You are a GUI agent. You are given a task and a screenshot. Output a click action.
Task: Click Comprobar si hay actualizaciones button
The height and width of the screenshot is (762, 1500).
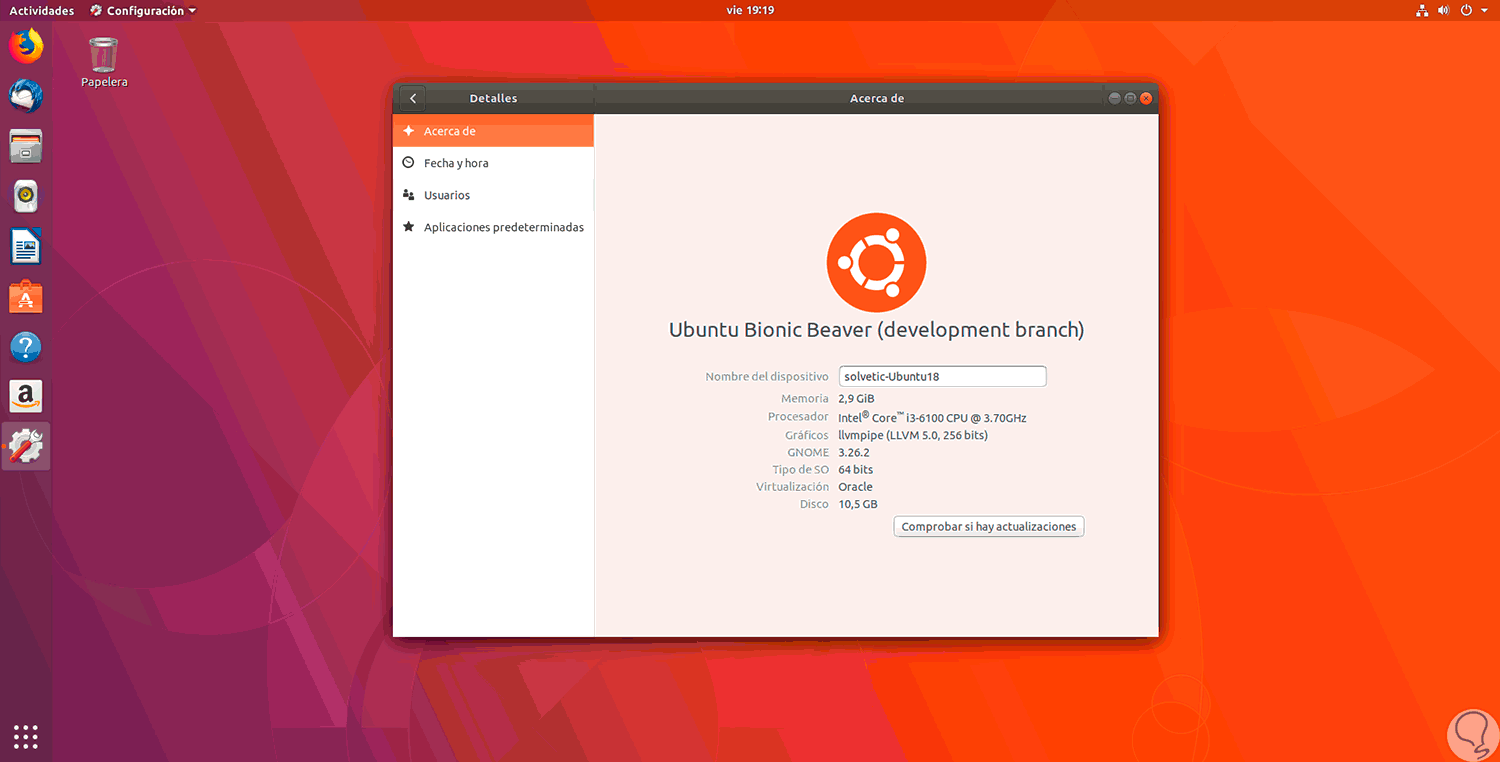pos(989,527)
